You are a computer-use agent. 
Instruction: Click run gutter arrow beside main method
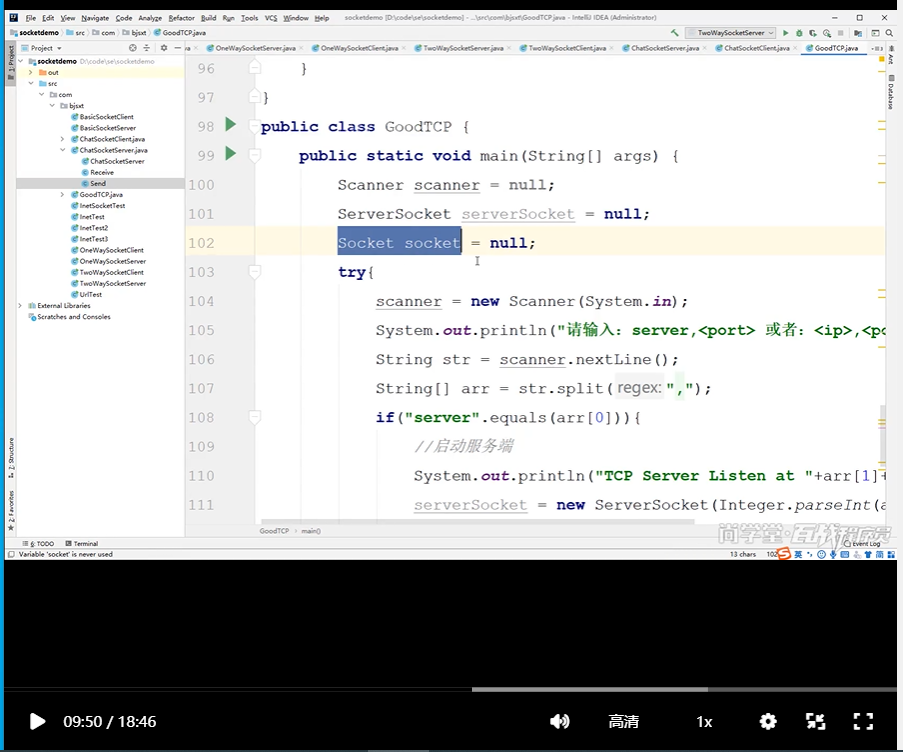230,153
